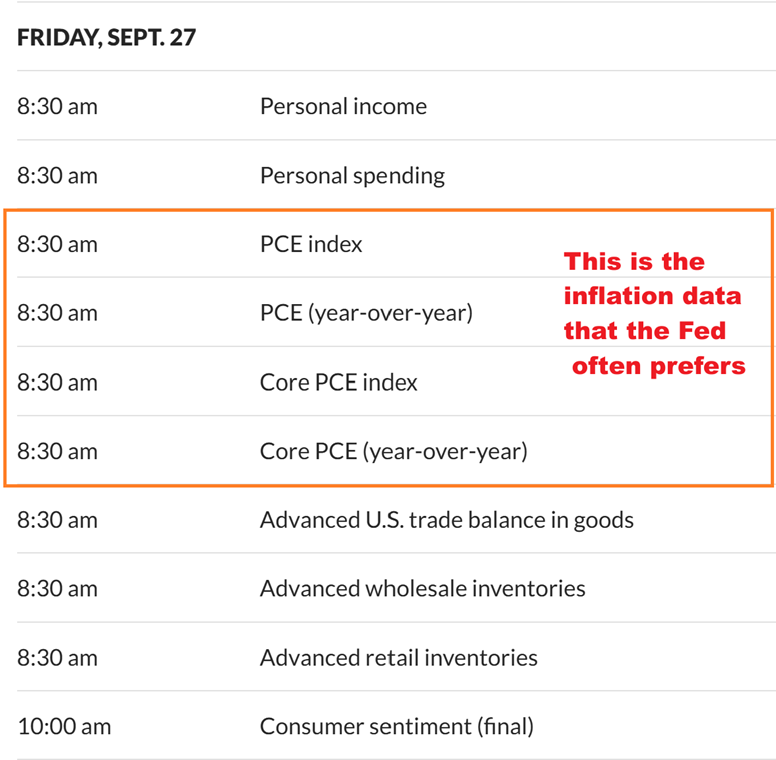
Task: Click the red Fed inflation data annotation
Action: [654, 313]
